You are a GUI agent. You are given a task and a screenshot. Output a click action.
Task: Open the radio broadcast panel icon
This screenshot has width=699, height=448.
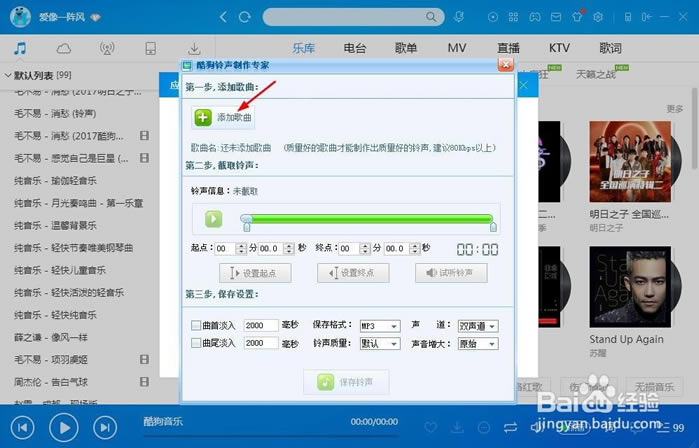coord(107,48)
